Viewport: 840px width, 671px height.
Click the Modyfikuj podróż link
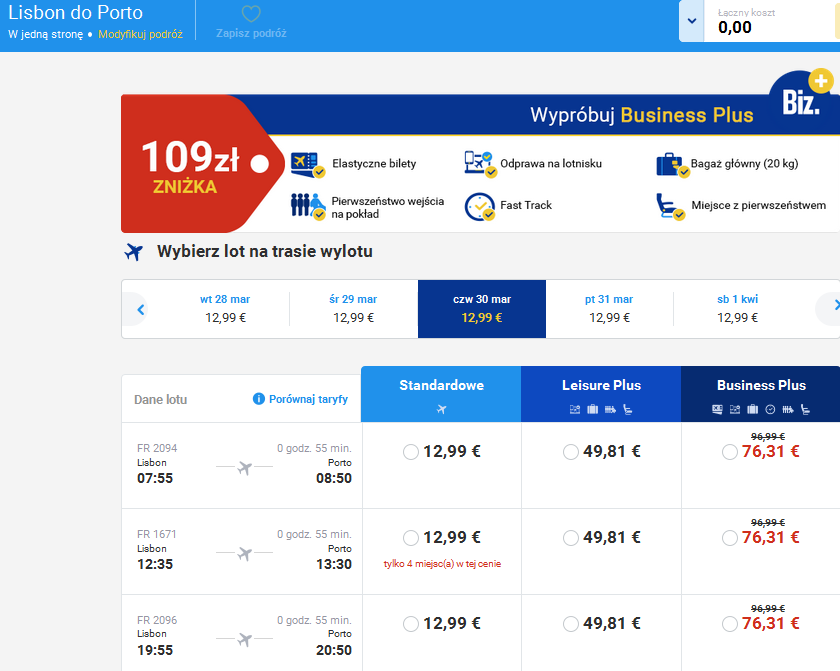click(x=140, y=34)
